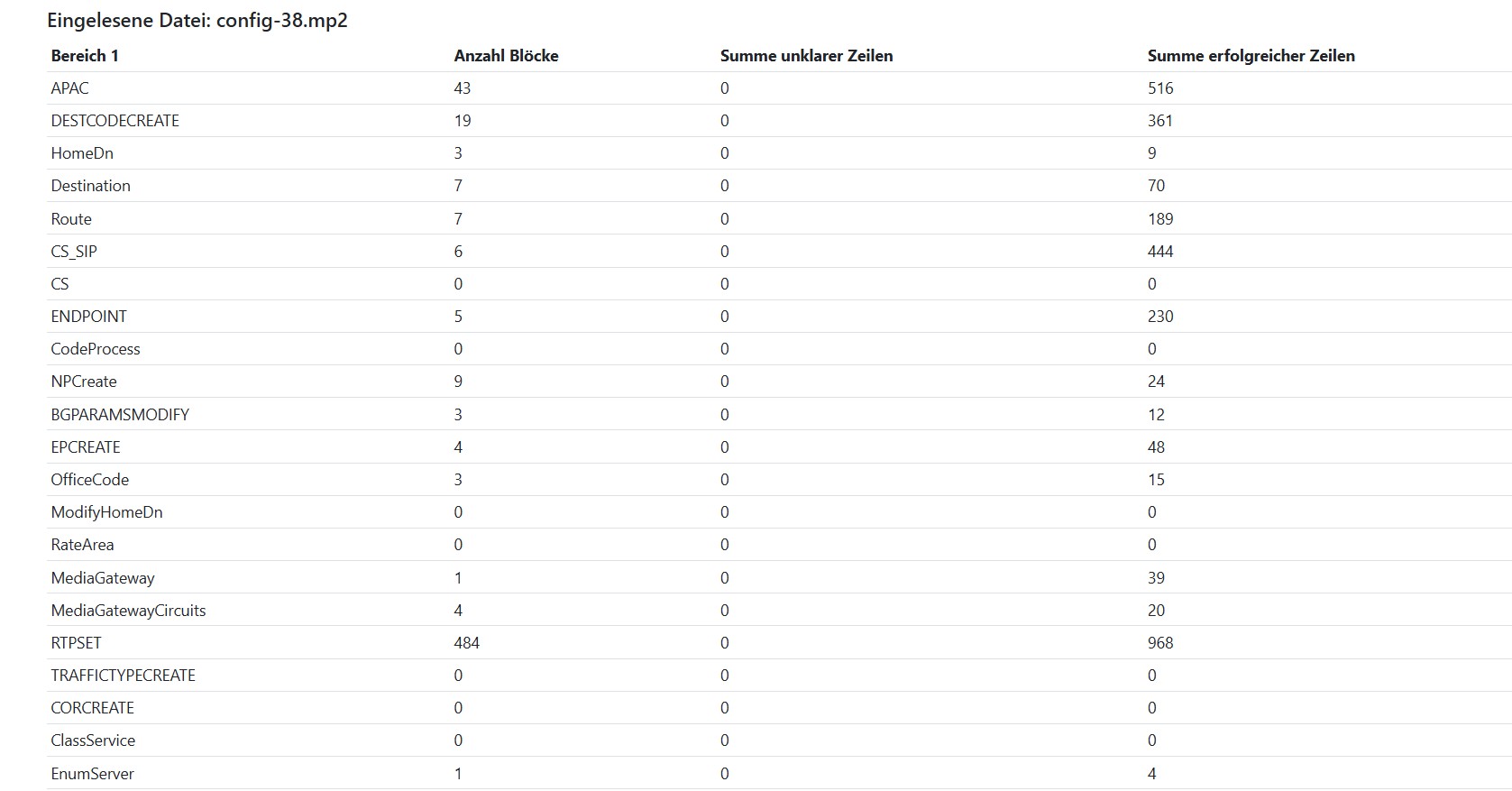This screenshot has height=791, width=1512.
Task: Click the APAC successful lines value 516
Action: coord(1160,88)
